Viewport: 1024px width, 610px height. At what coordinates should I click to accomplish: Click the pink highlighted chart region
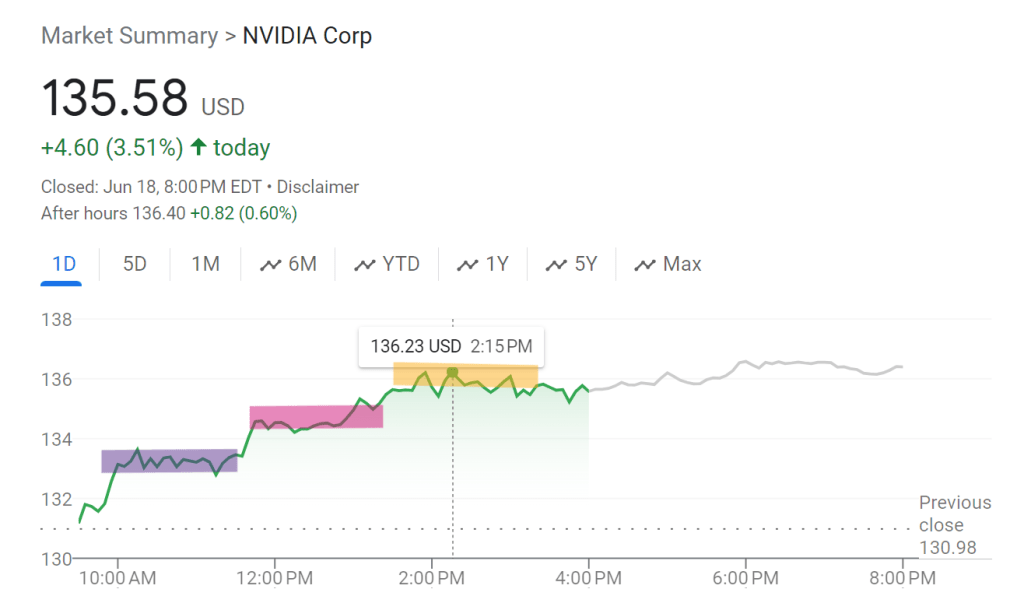[x=316, y=417]
